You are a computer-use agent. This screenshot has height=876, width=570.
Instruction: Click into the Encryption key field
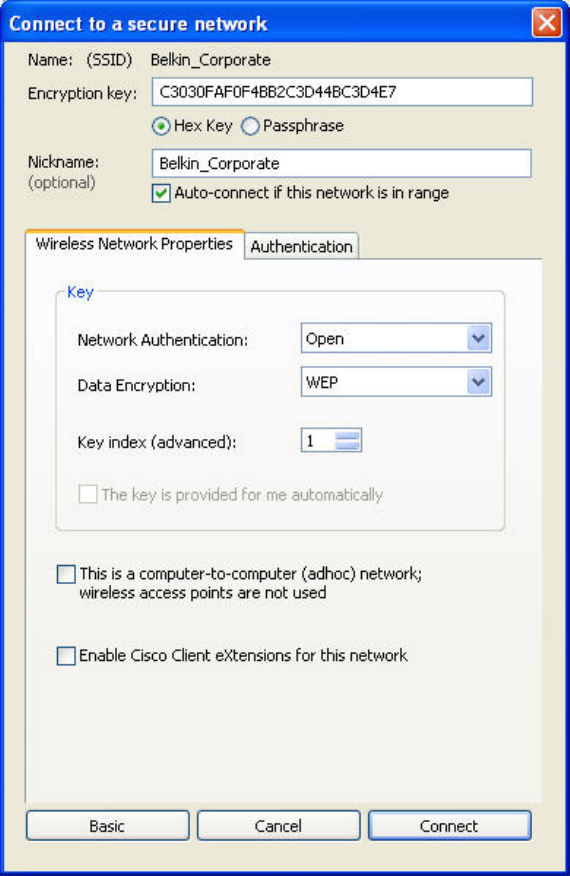342,92
